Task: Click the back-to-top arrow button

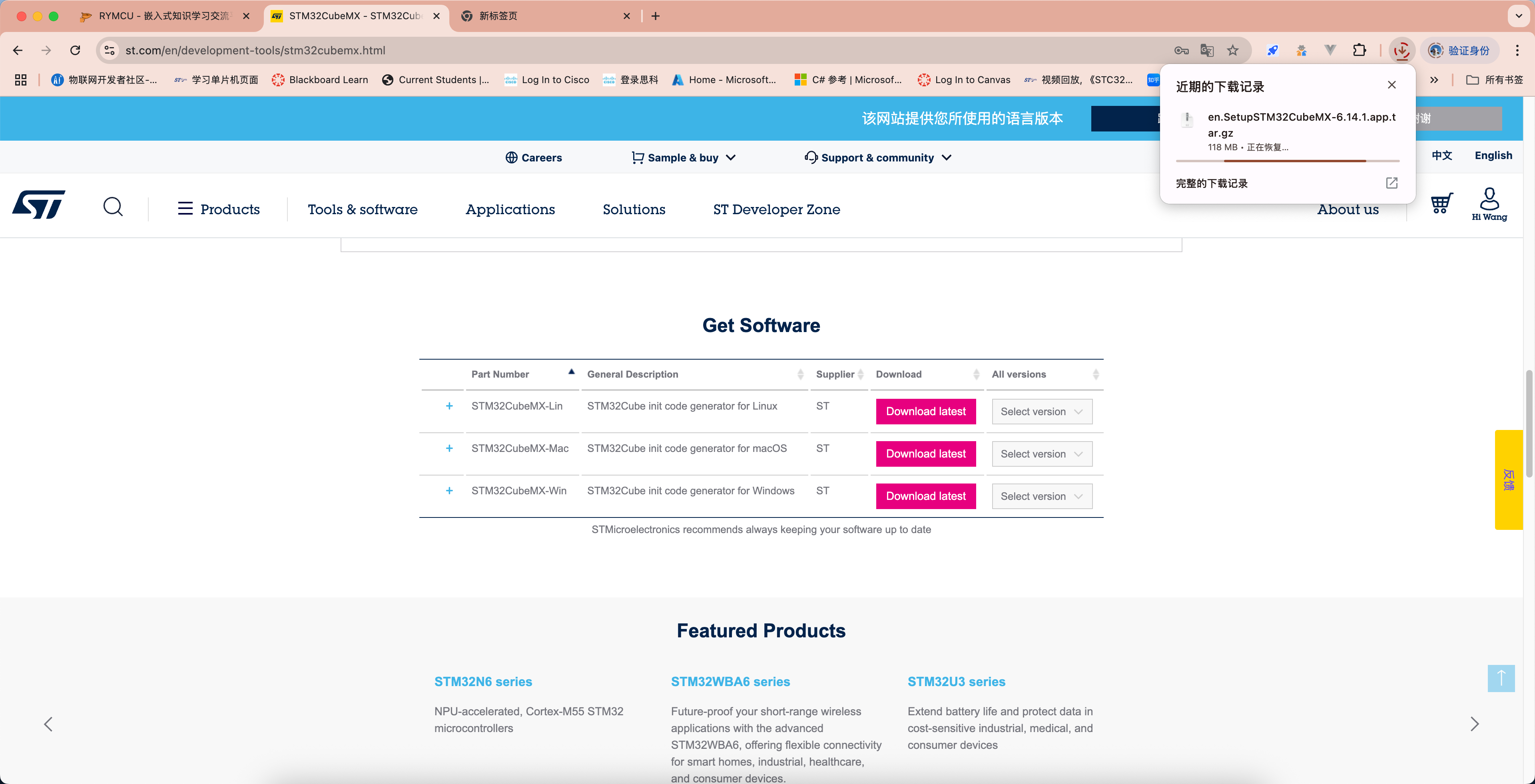Action: [x=1501, y=678]
